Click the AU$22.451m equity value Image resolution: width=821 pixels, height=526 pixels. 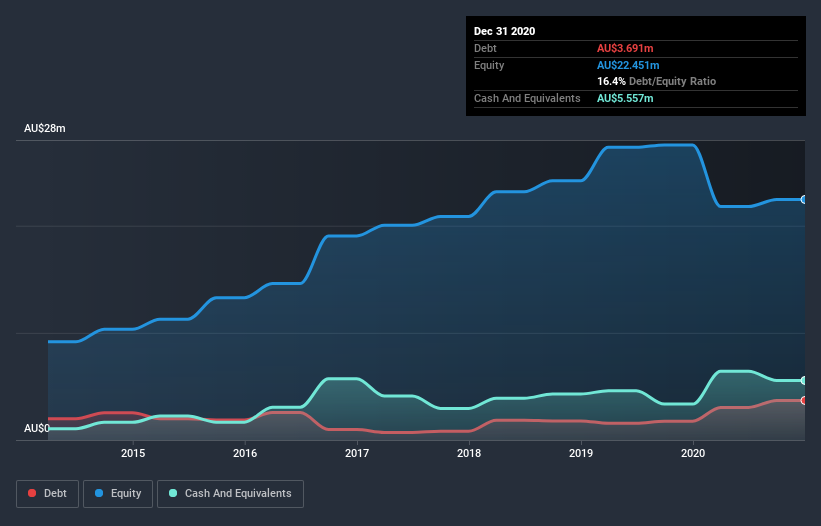click(x=628, y=65)
